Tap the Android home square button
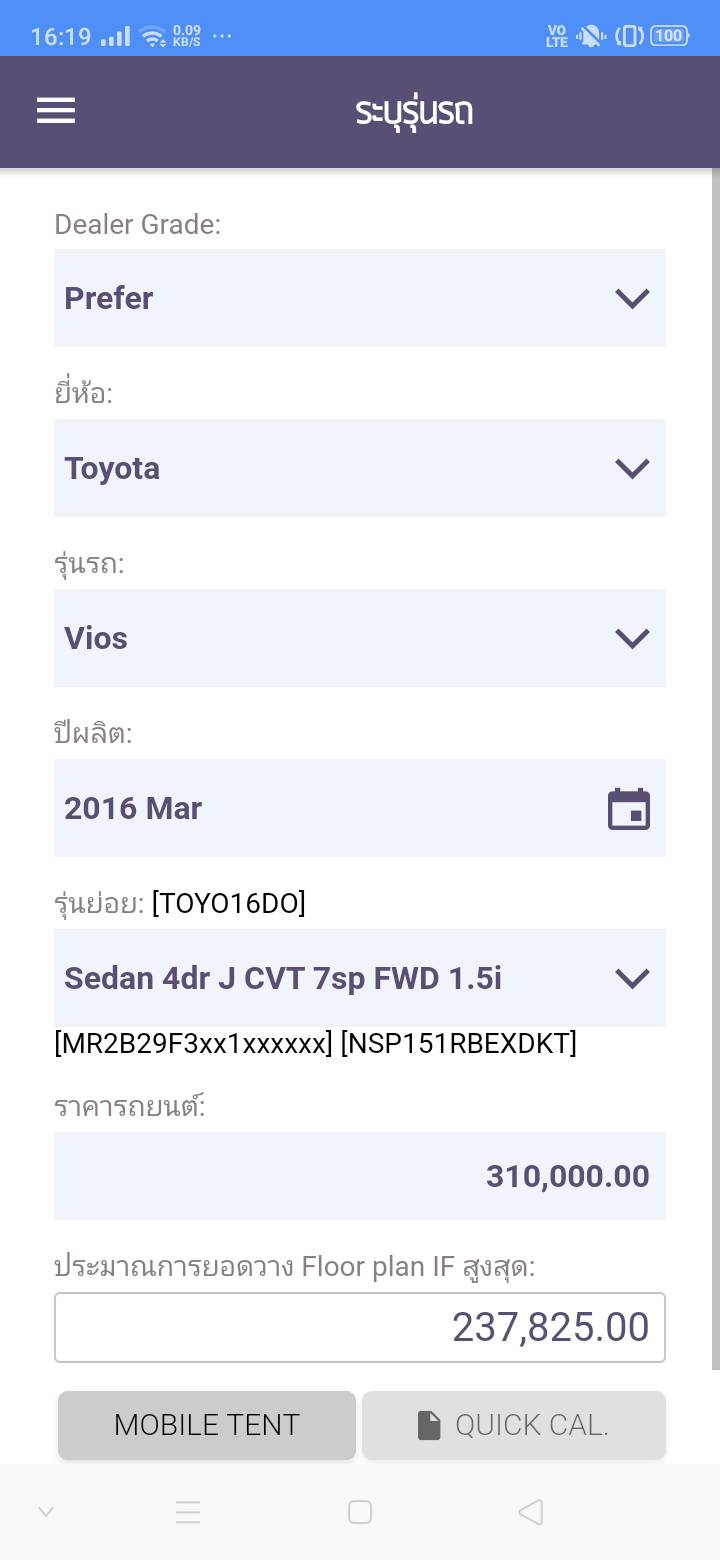720x1560 pixels. click(x=360, y=1512)
